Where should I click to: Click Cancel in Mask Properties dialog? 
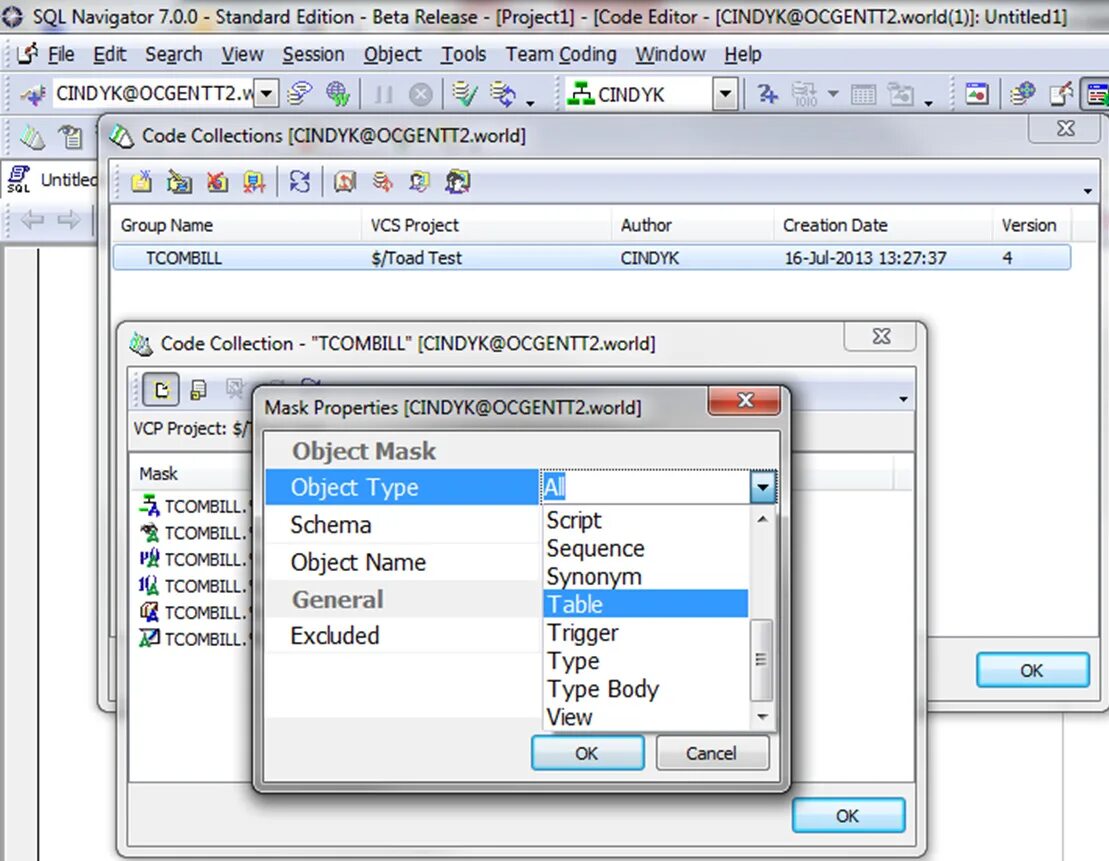pos(712,753)
